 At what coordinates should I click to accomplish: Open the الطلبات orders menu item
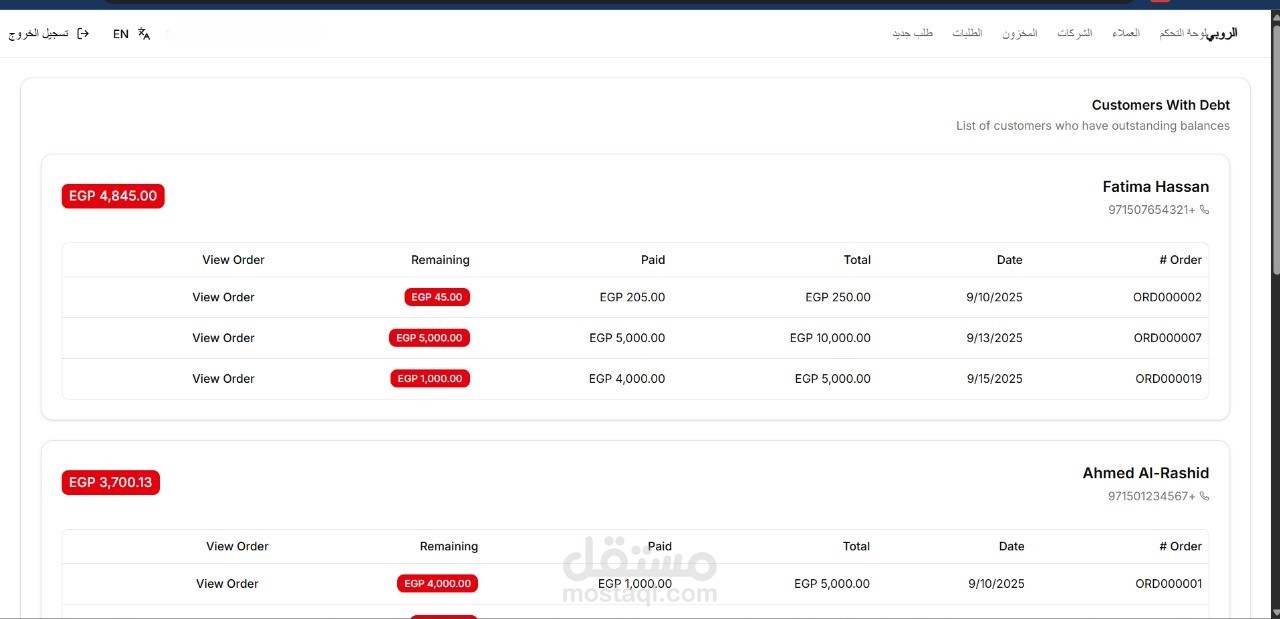(x=967, y=34)
